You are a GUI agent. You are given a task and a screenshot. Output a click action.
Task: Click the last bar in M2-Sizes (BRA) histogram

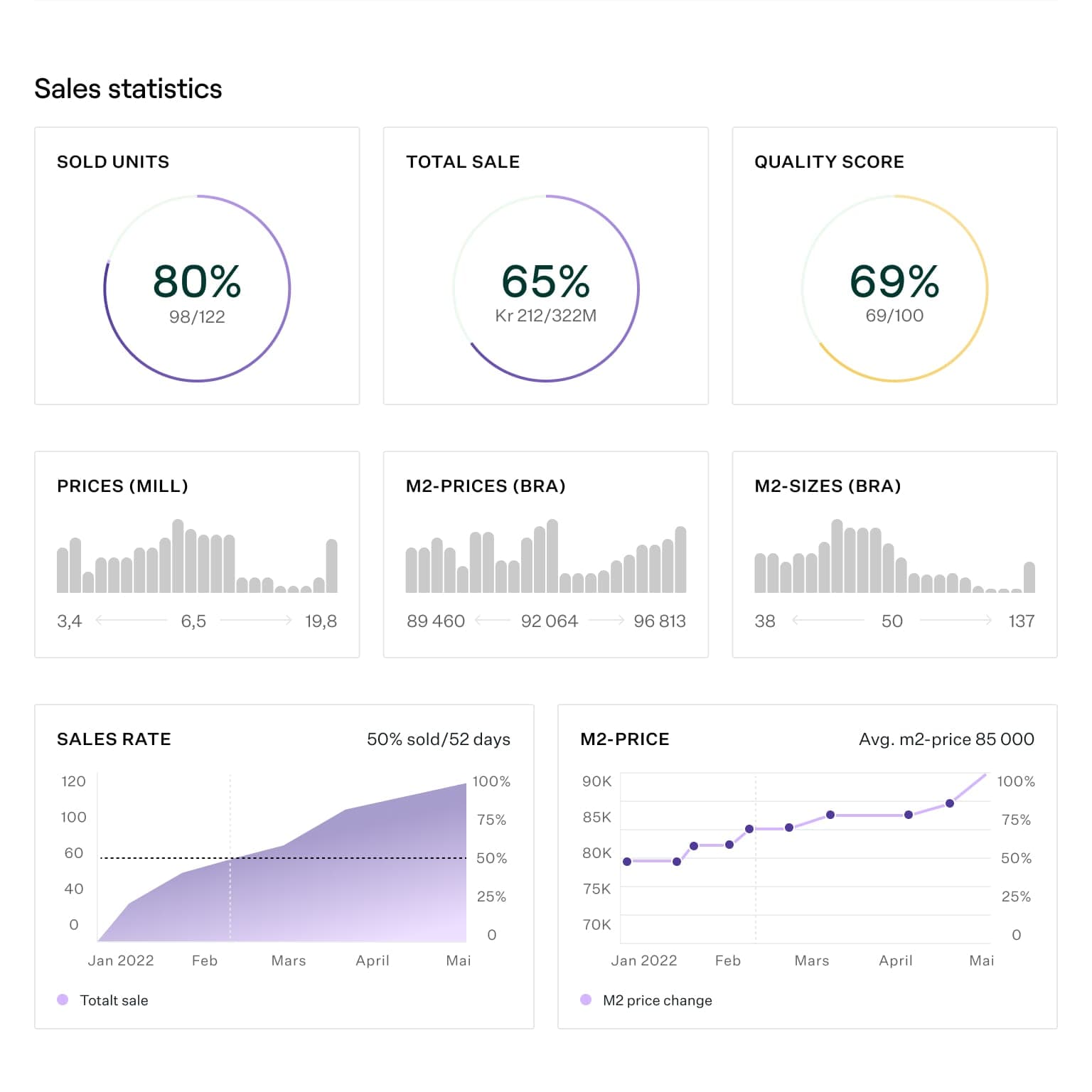point(1029,577)
